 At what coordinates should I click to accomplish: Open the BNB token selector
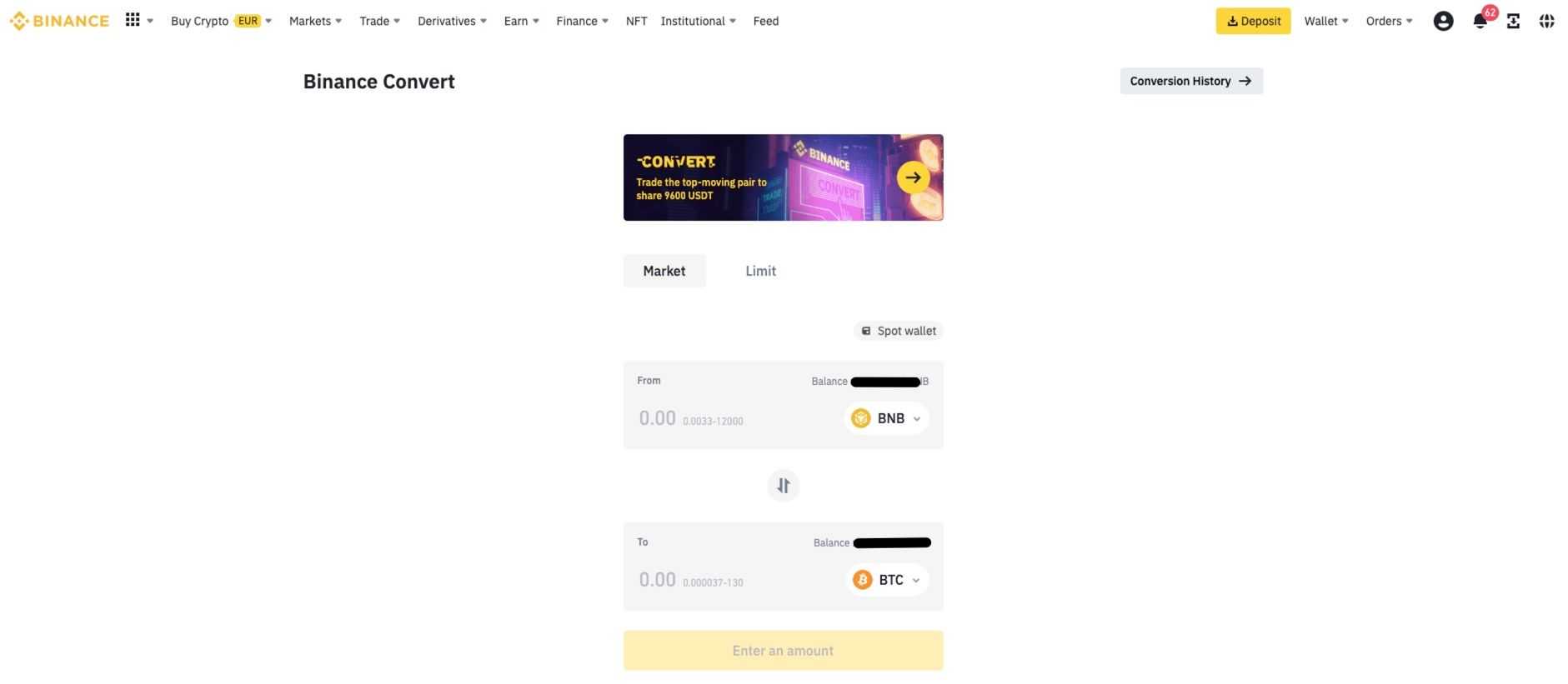pyautogui.click(x=887, y=417)
